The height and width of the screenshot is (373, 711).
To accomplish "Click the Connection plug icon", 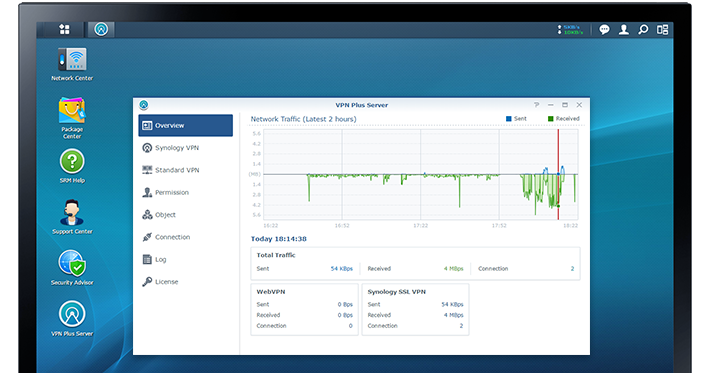I will [147, 237].
